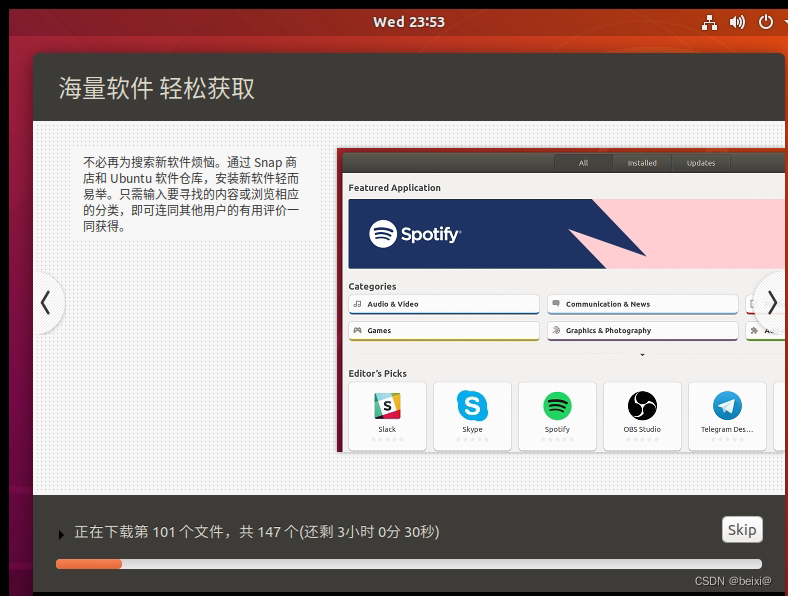Viewport: 788px width, 596px height.
Task: Click the chat bubble icon beside Communication & News
Action: 556,304
